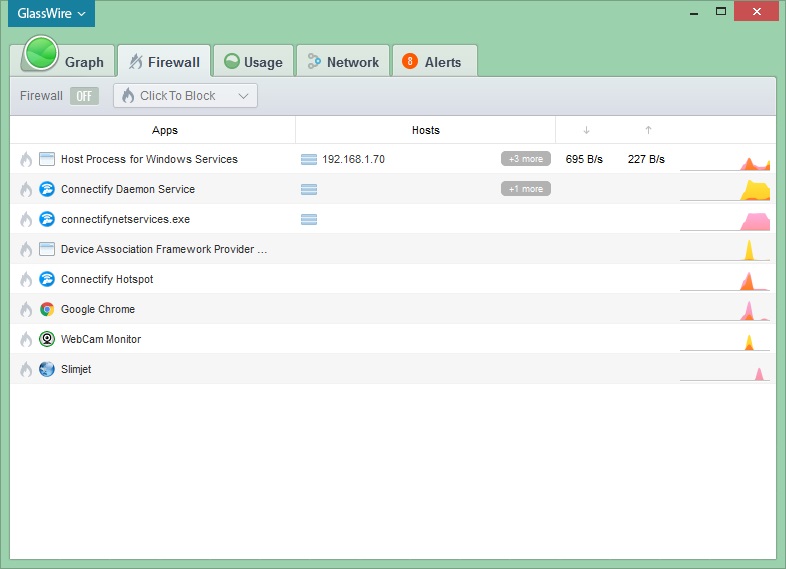Image resolution: width=786 pixels, height=569 pixels.
Task: Switch to the Graph tab
Action: point(63,61)
